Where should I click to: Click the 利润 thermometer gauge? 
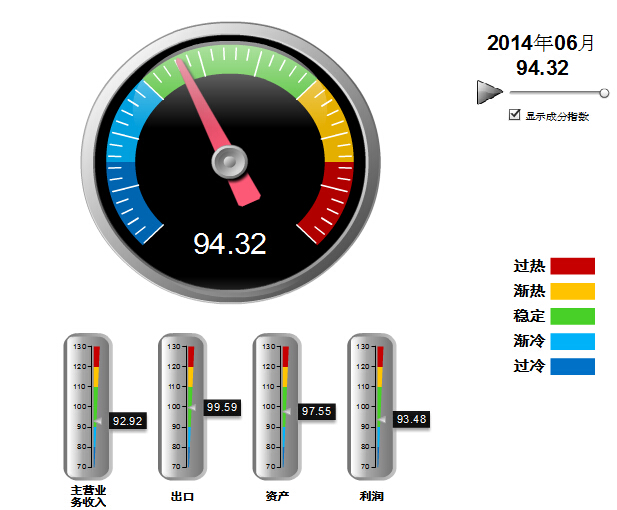point(372,405)
